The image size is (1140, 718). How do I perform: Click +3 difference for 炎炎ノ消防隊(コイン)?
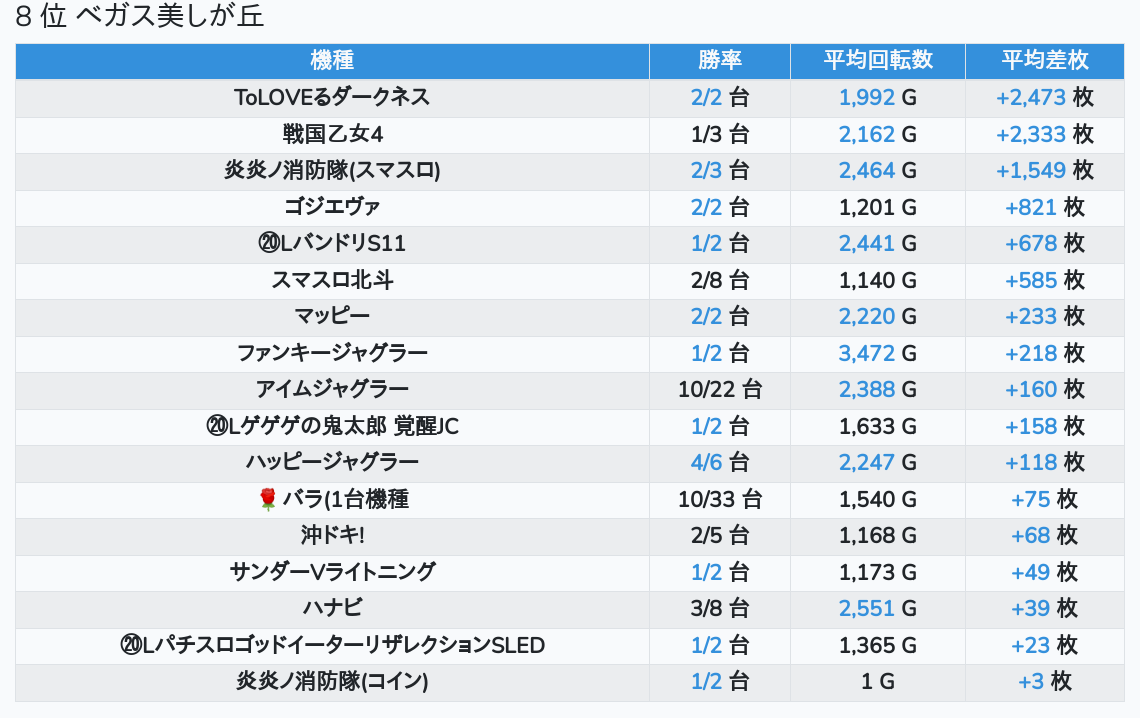1031,681
